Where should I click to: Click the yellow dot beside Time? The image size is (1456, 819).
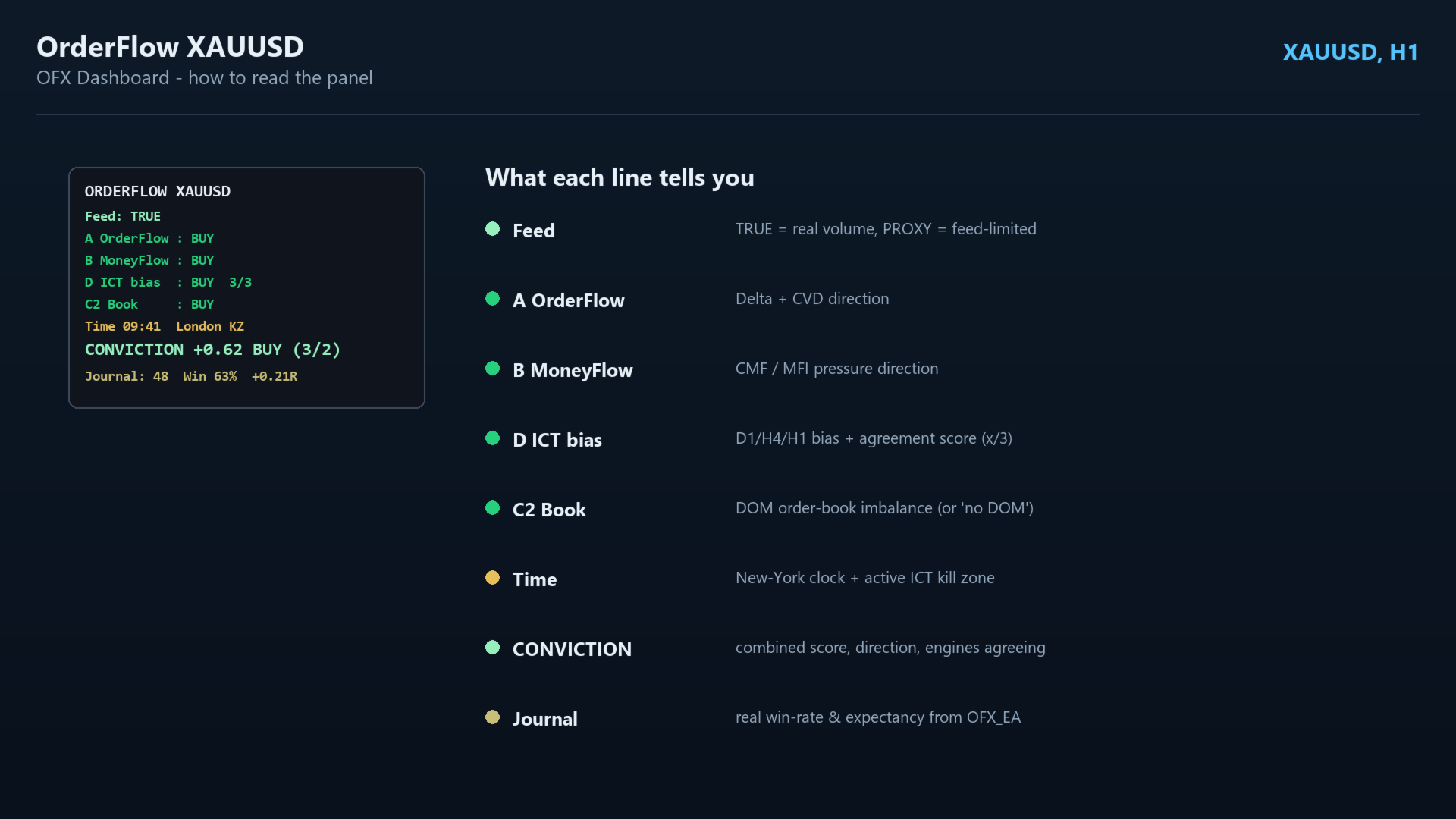(x=492, y=578)
